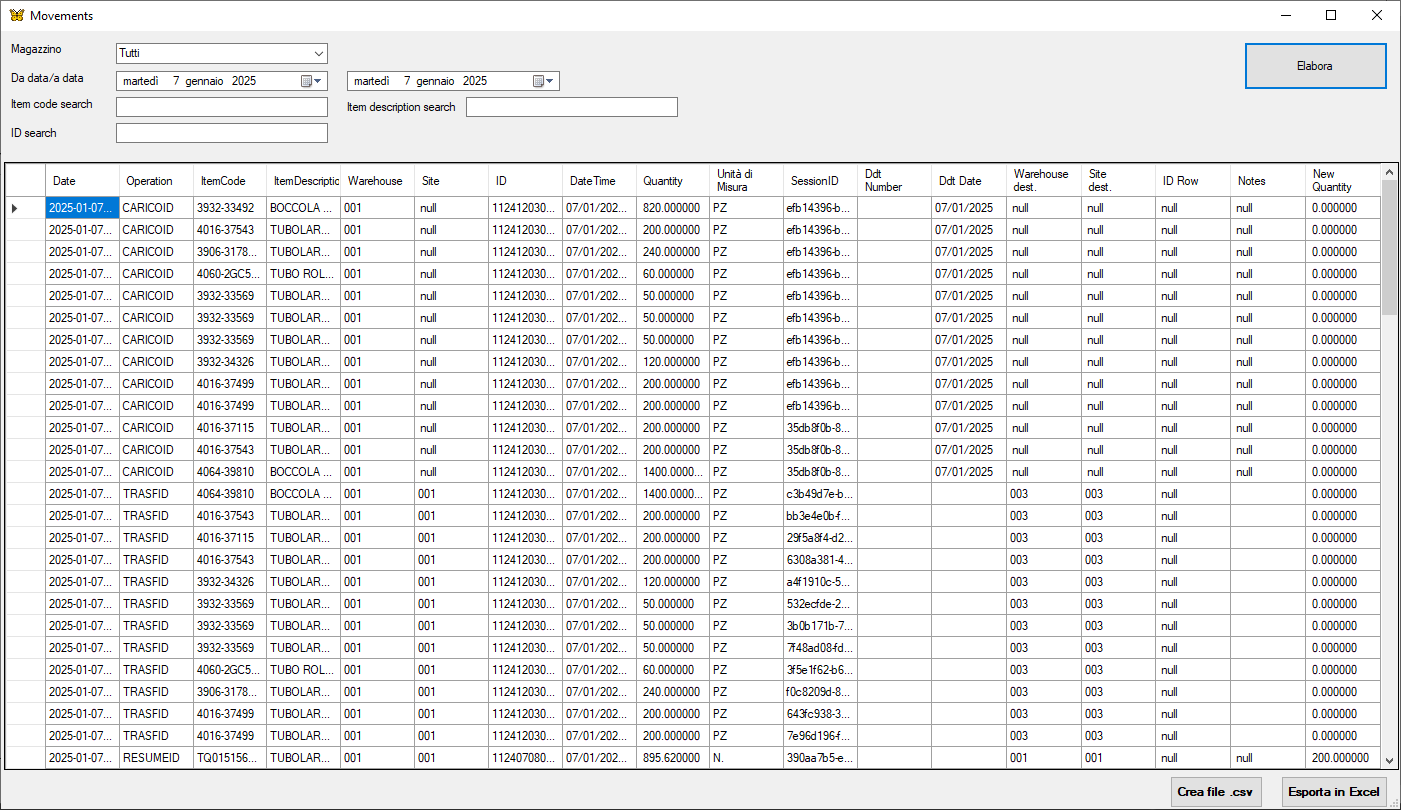Click the vertical scrollbar thumb of the grid
Viewport: 1401px width, 810px height.
coord(1389,247)
